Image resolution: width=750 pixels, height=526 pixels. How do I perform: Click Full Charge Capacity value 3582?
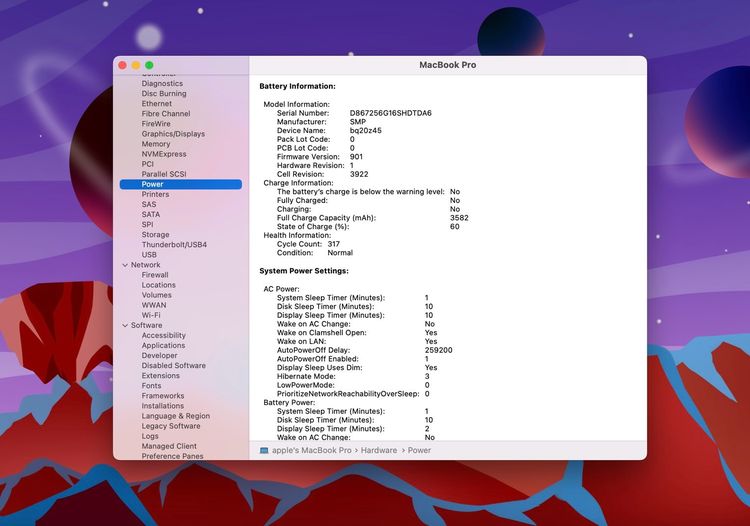[x=459, y=218]
